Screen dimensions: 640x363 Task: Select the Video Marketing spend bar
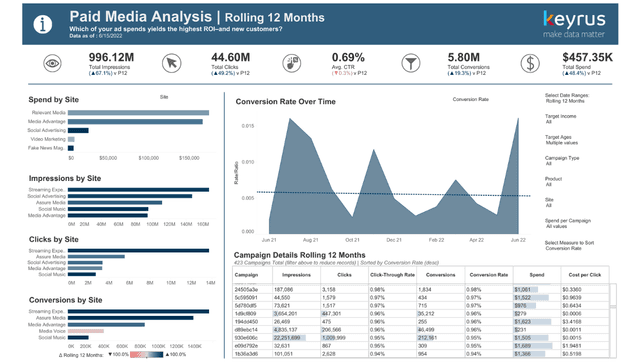71,140
